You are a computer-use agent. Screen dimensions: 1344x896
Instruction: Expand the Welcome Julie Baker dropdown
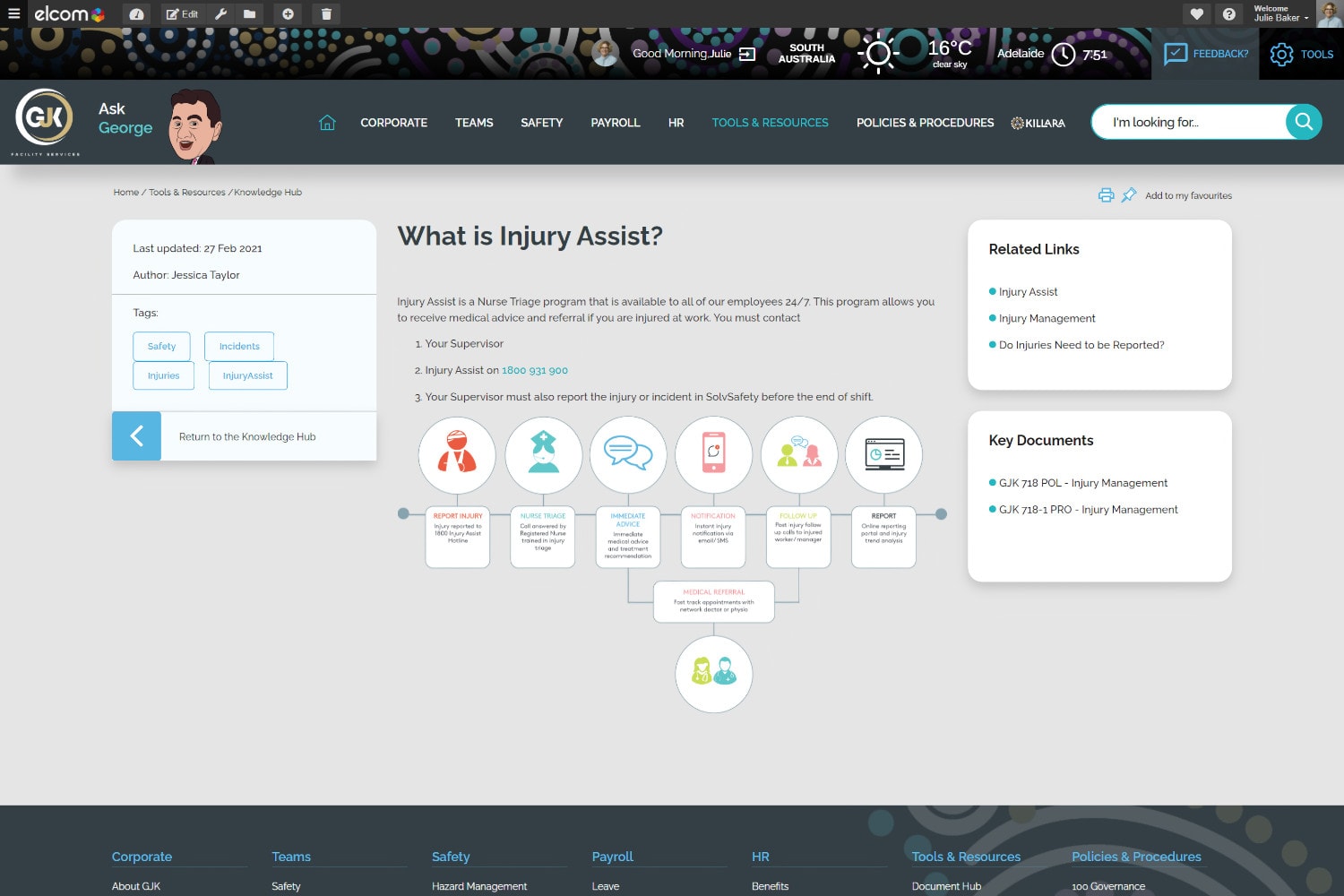(1281, 13)
